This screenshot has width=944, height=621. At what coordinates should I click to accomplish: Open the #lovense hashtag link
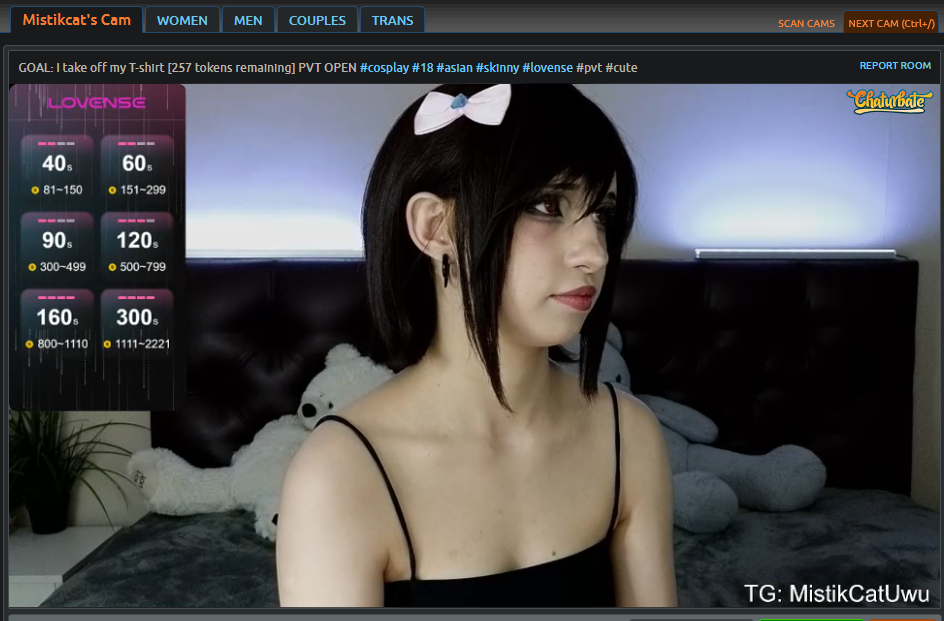click(547, 67)
